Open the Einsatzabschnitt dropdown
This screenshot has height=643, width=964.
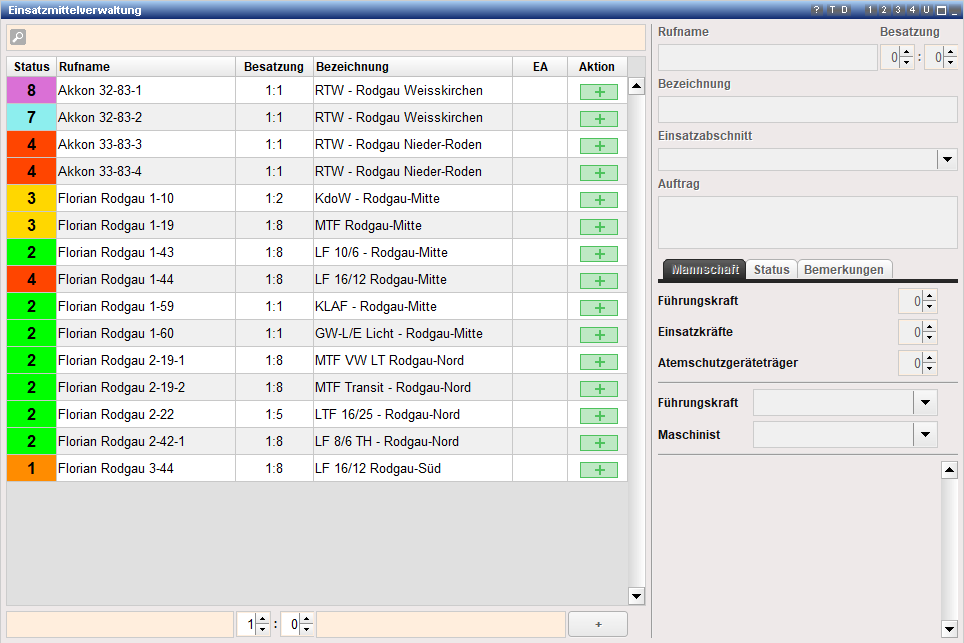coord(946,160)
